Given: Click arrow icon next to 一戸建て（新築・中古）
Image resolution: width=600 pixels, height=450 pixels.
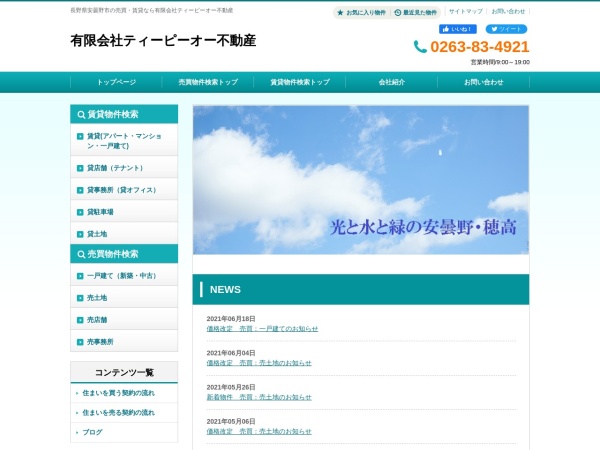Looking at the screenshot, I should pyautogui.click(x=80, y=276).
